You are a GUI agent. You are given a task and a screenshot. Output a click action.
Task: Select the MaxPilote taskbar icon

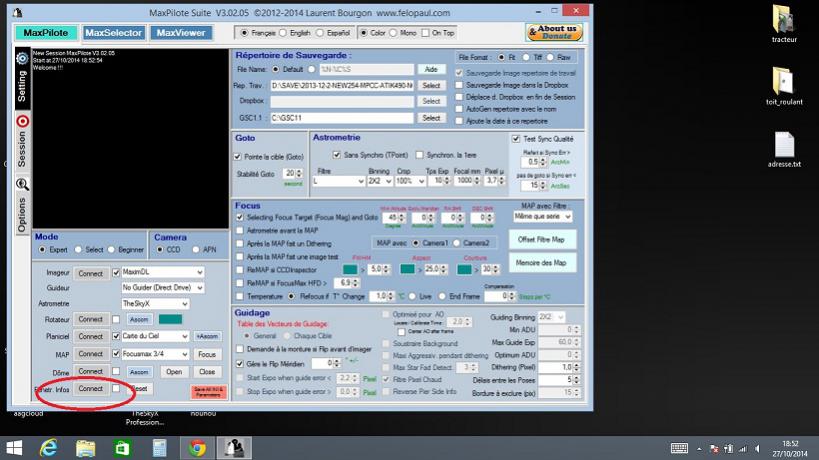point(235,448)
